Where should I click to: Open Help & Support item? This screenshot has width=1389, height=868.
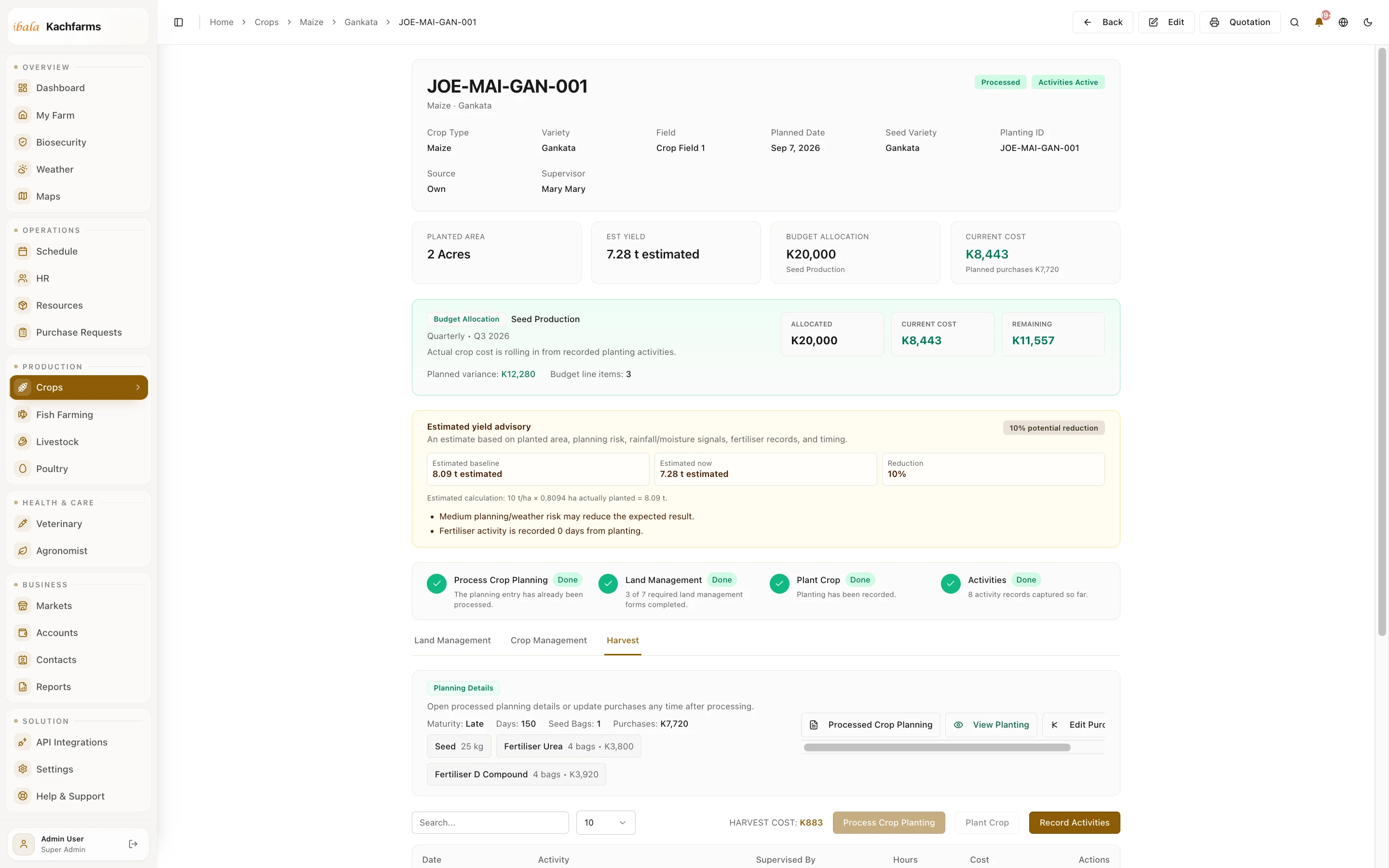click(79, 796)
